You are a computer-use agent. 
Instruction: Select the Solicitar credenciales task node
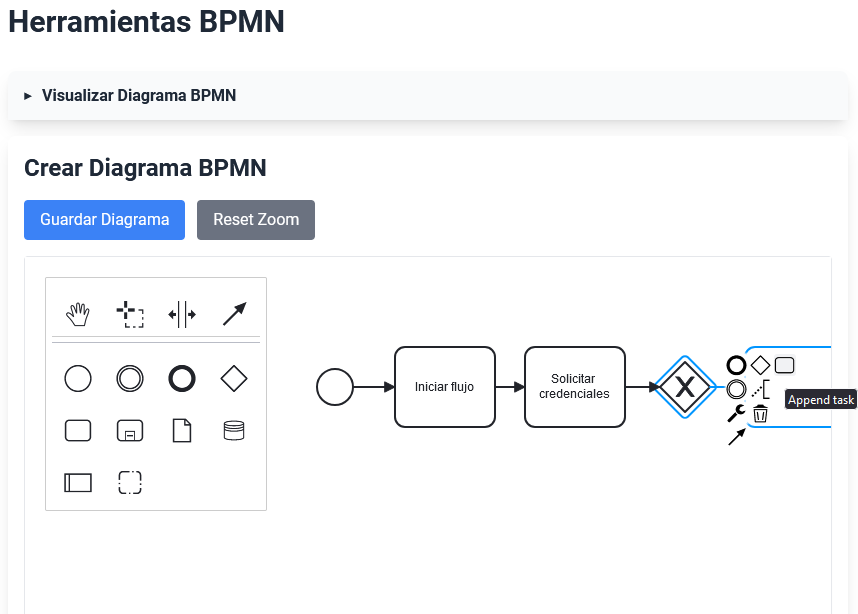pyautogui.click(x=574, y=387)
